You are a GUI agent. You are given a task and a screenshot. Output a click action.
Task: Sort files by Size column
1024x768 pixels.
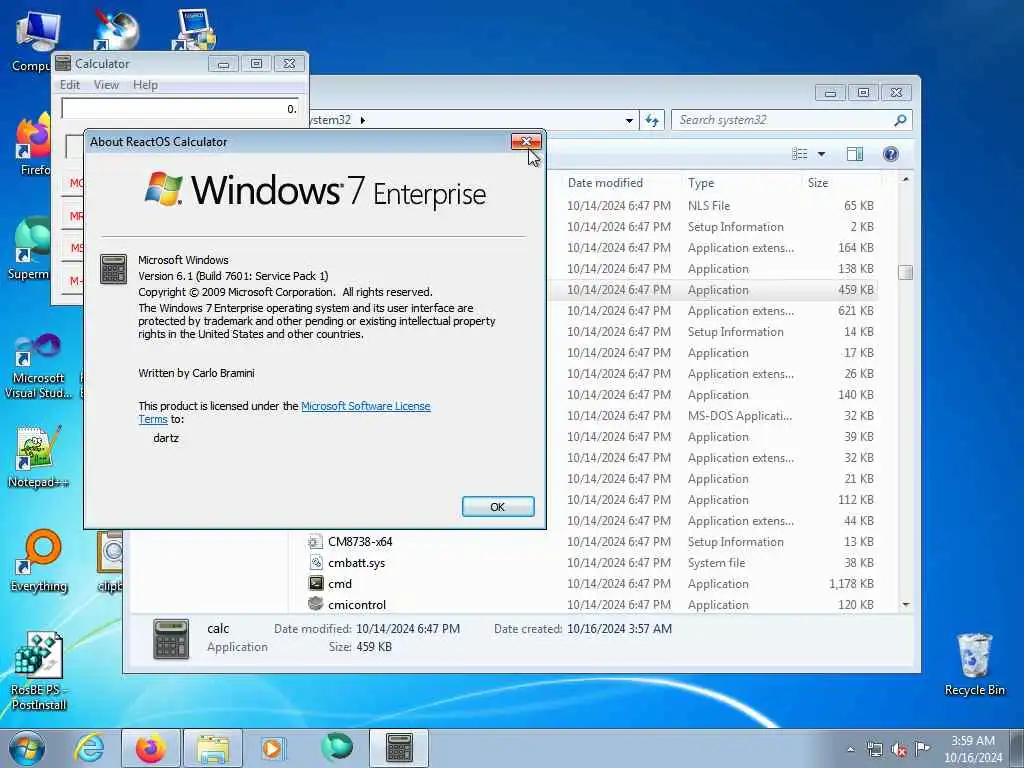point(818,183)
